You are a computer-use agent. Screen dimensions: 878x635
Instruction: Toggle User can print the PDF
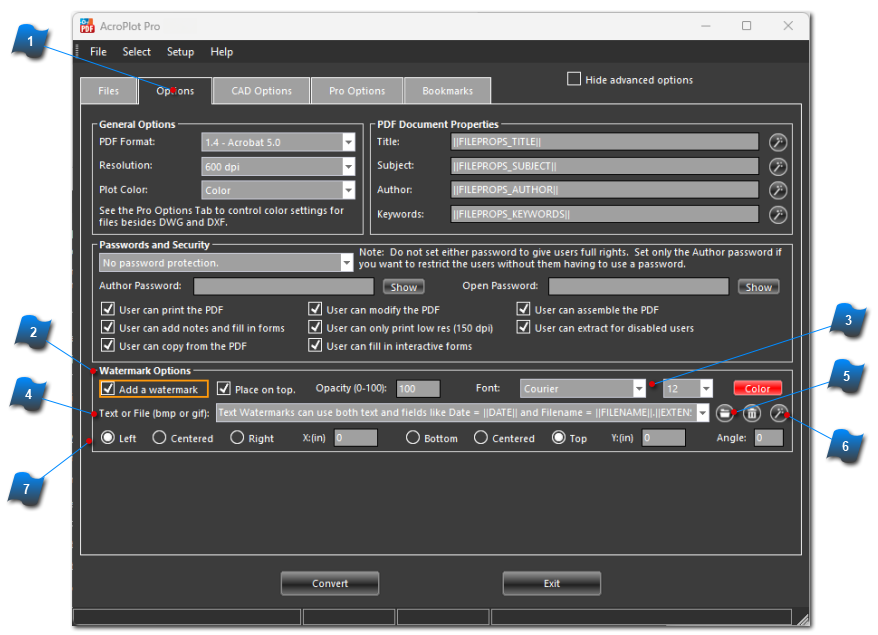point(108,309)
